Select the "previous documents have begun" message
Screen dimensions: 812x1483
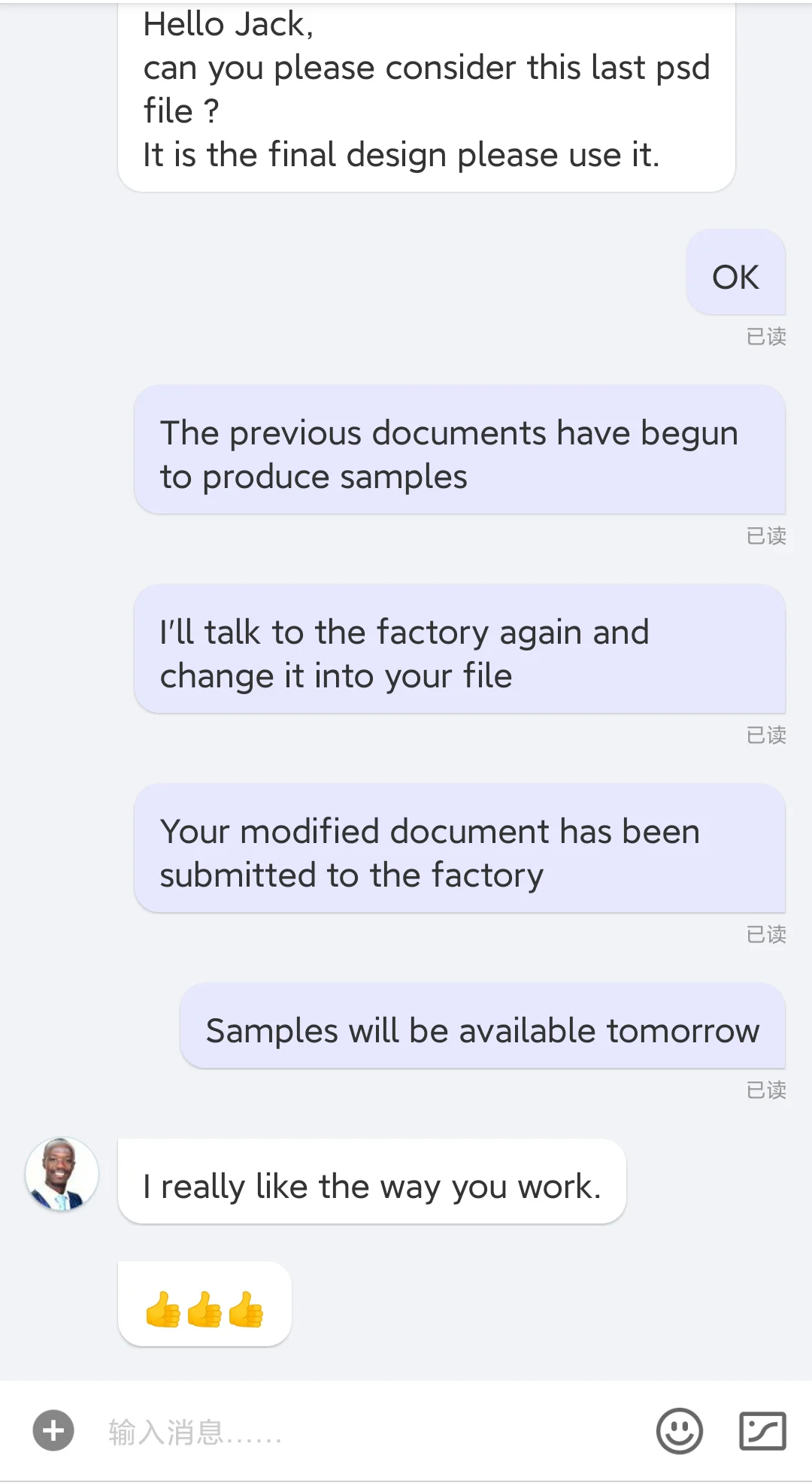click(459, 454)
